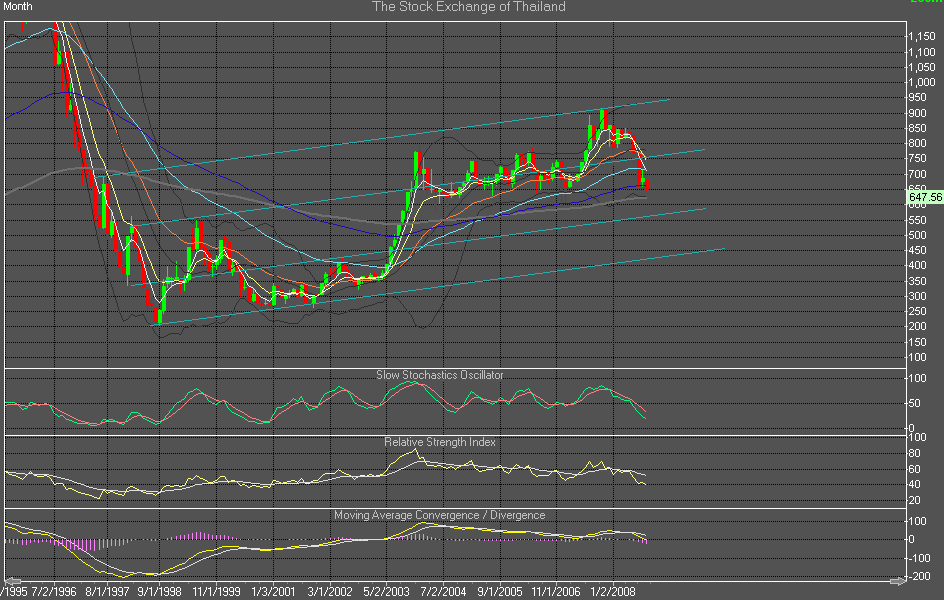Click the 350 price axis label
The height and width of the screenshot is (600, 944).
tap(918, 281)
